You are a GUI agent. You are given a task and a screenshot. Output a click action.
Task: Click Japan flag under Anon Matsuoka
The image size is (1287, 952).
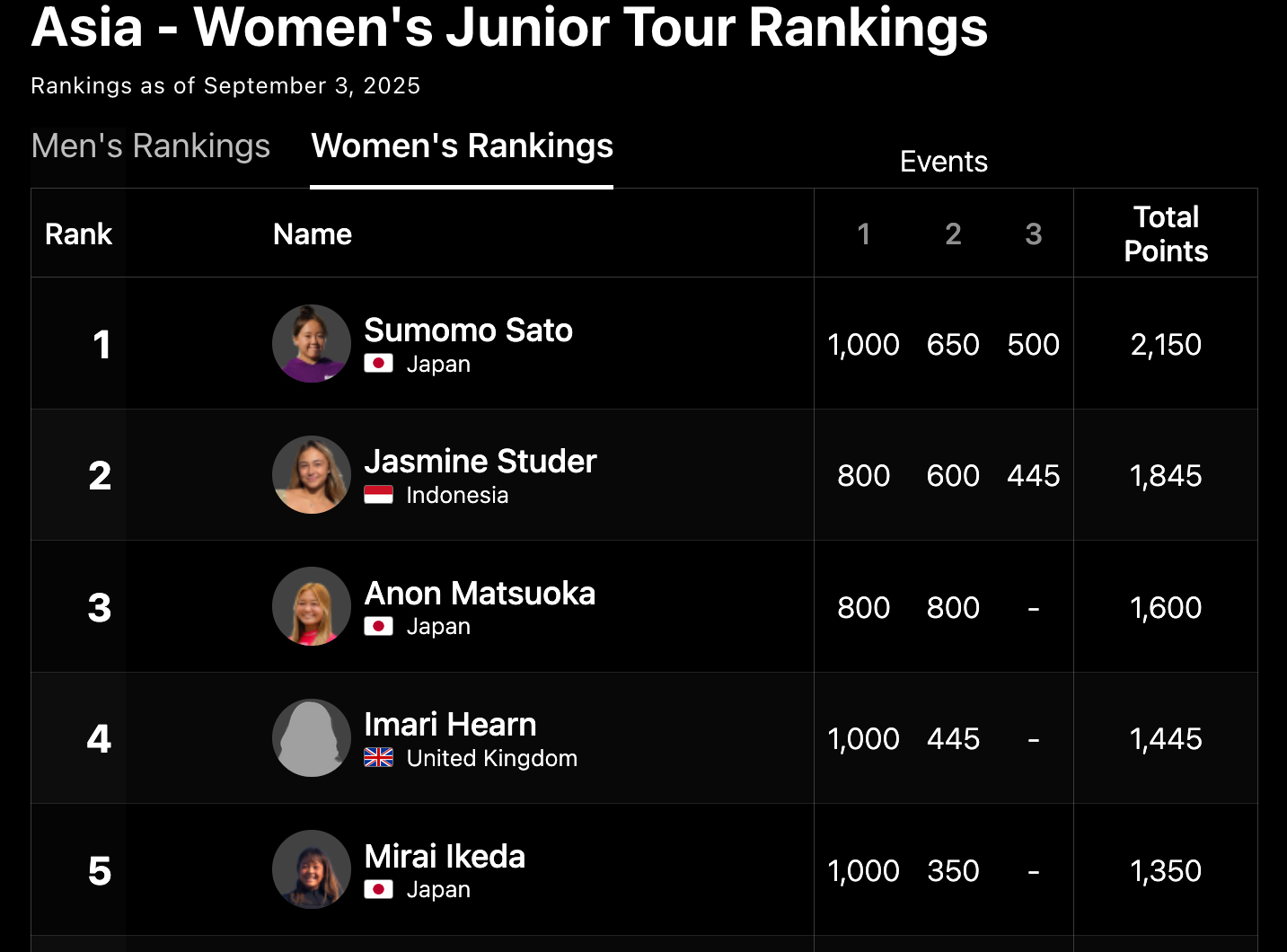tap(378, 626)
